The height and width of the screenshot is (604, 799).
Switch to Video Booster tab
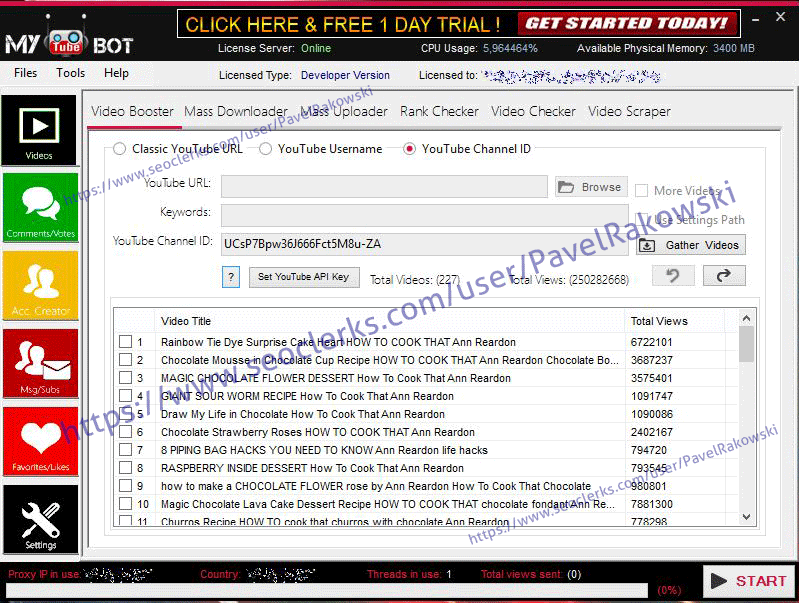pos(132,111)
